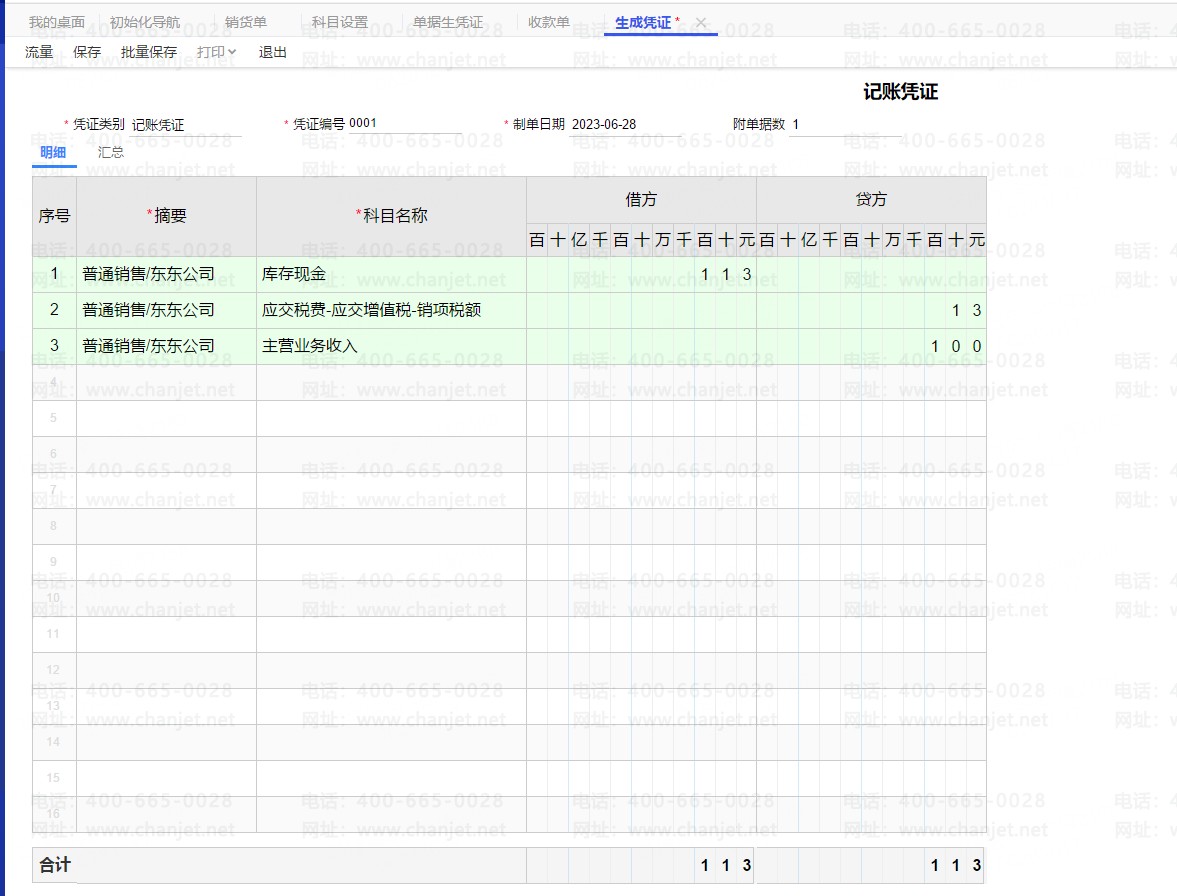1177x896 pixels.
Task: Click the 附单据数 input field
Action: (840, 125)
